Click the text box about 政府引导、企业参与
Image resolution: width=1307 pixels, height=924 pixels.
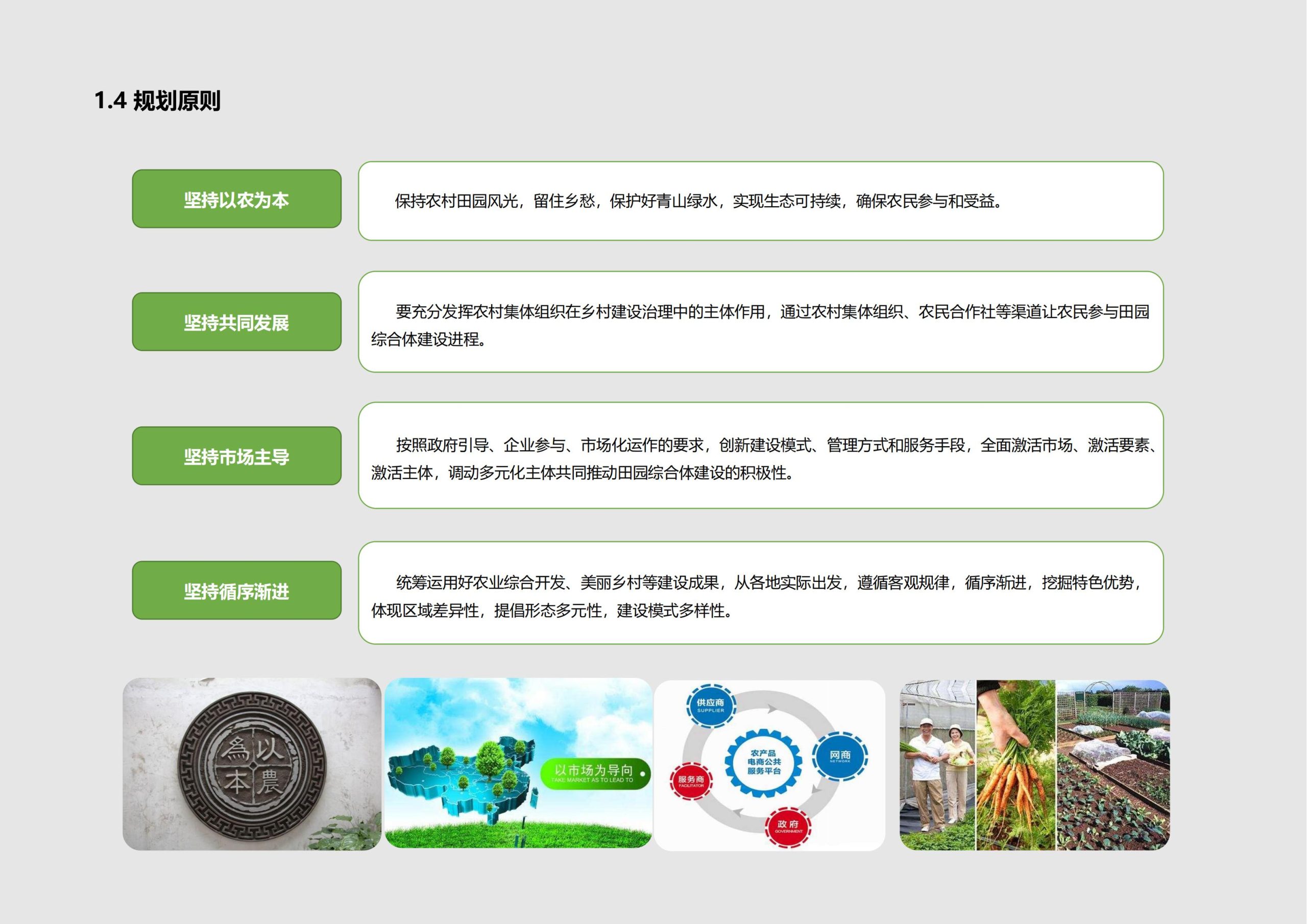point(761,455)
